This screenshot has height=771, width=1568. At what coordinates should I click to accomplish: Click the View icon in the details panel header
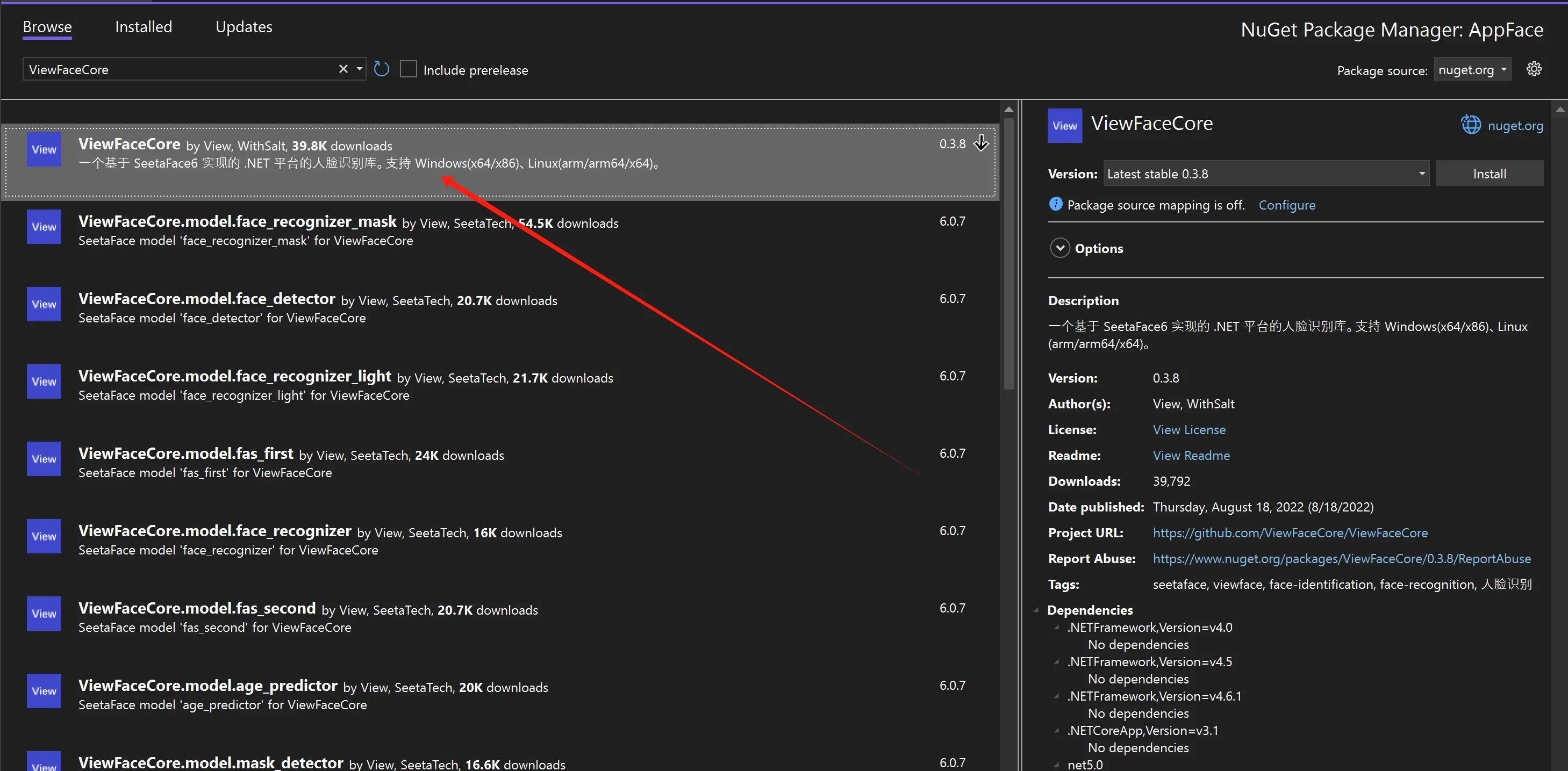1065,126
